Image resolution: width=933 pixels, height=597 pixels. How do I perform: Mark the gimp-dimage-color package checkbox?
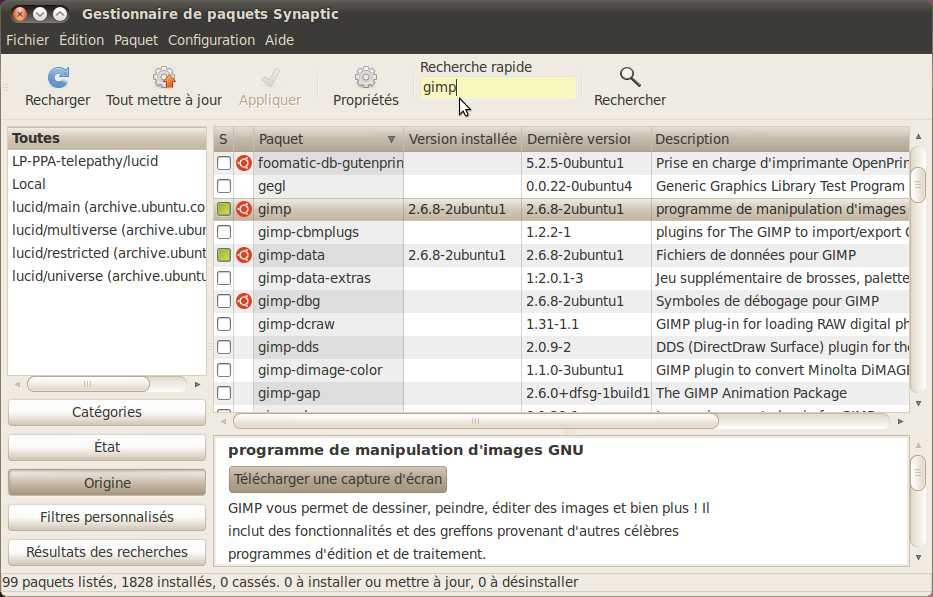[x=224, y=370]
